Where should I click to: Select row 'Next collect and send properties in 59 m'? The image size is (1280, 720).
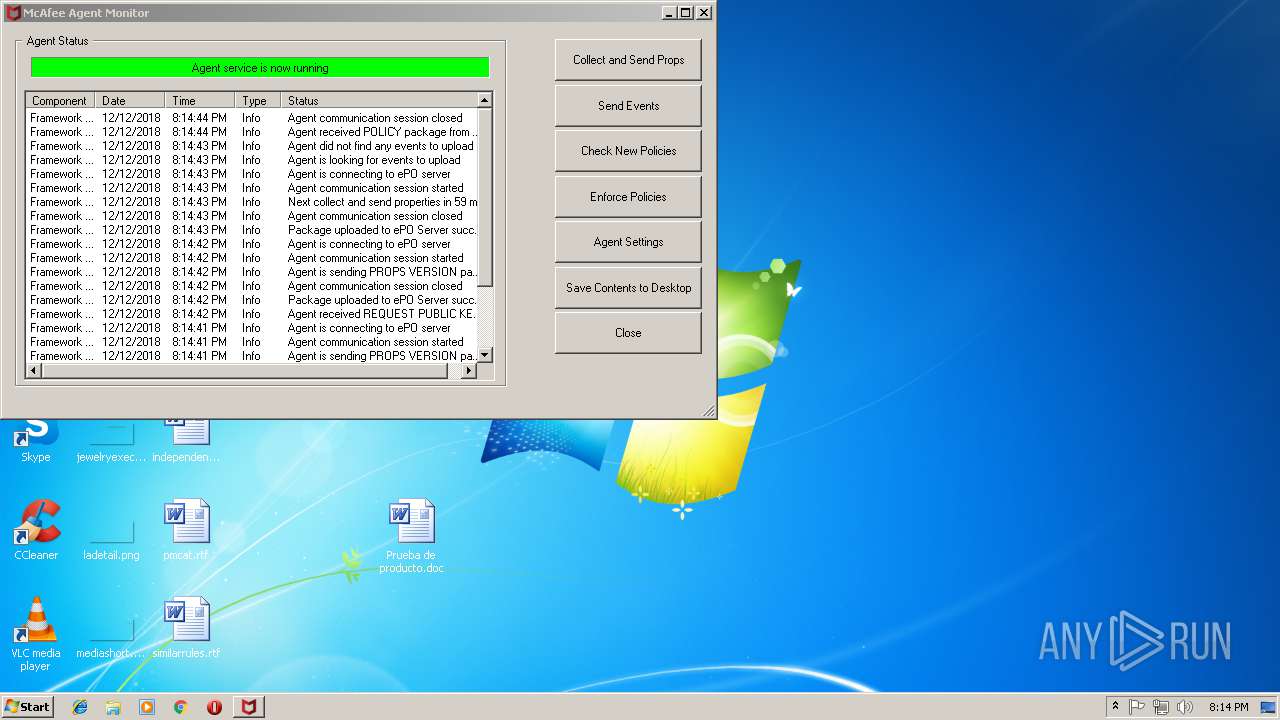click(252, 202)
